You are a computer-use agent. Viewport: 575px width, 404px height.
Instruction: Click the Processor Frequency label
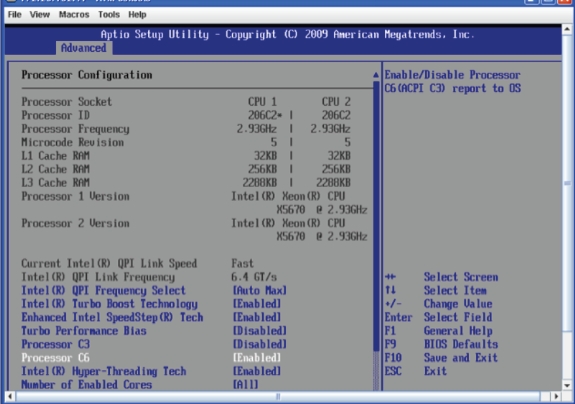pos(75,129)
